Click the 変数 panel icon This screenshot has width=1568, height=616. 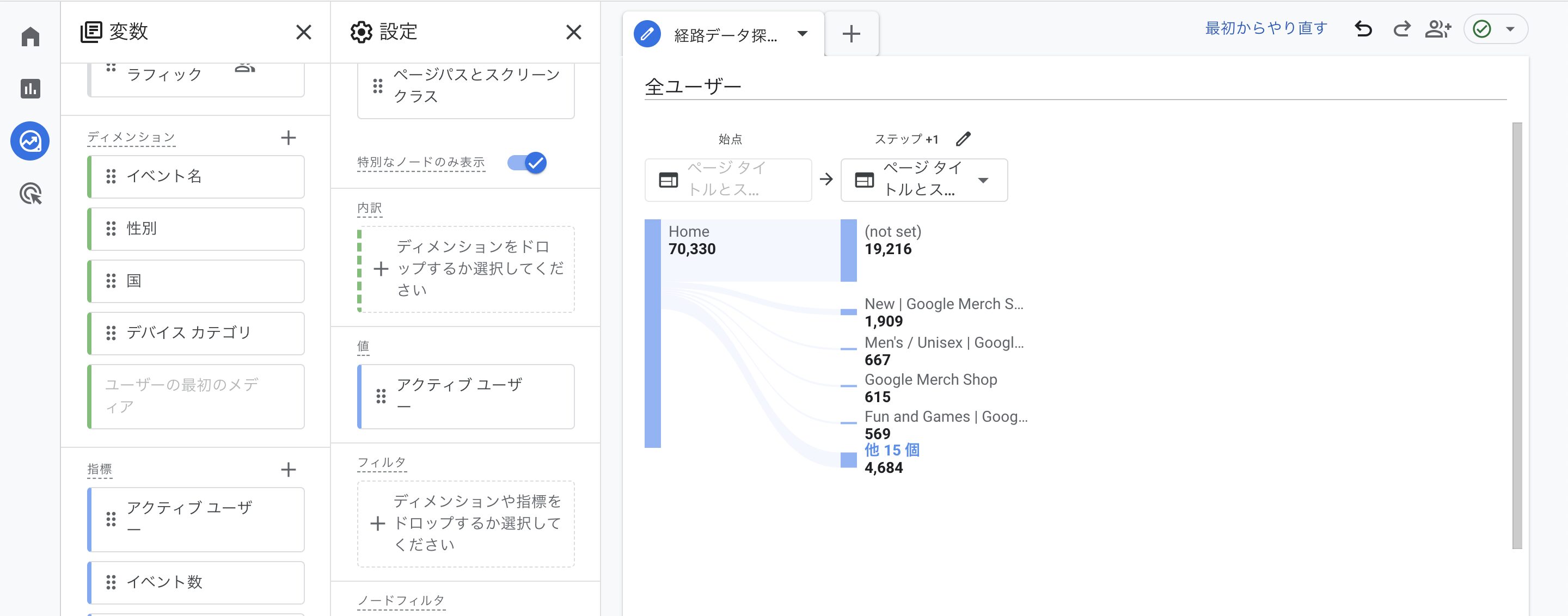91,32
